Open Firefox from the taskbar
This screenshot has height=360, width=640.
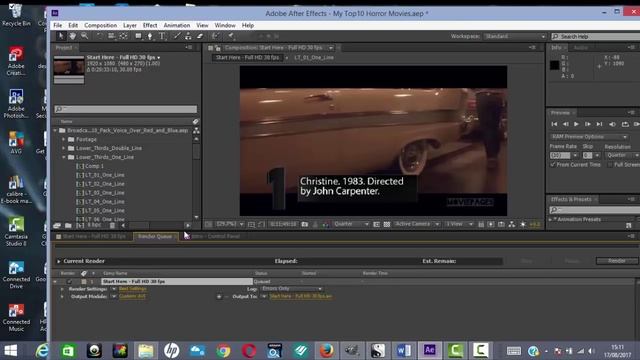(x=326, y=350)
